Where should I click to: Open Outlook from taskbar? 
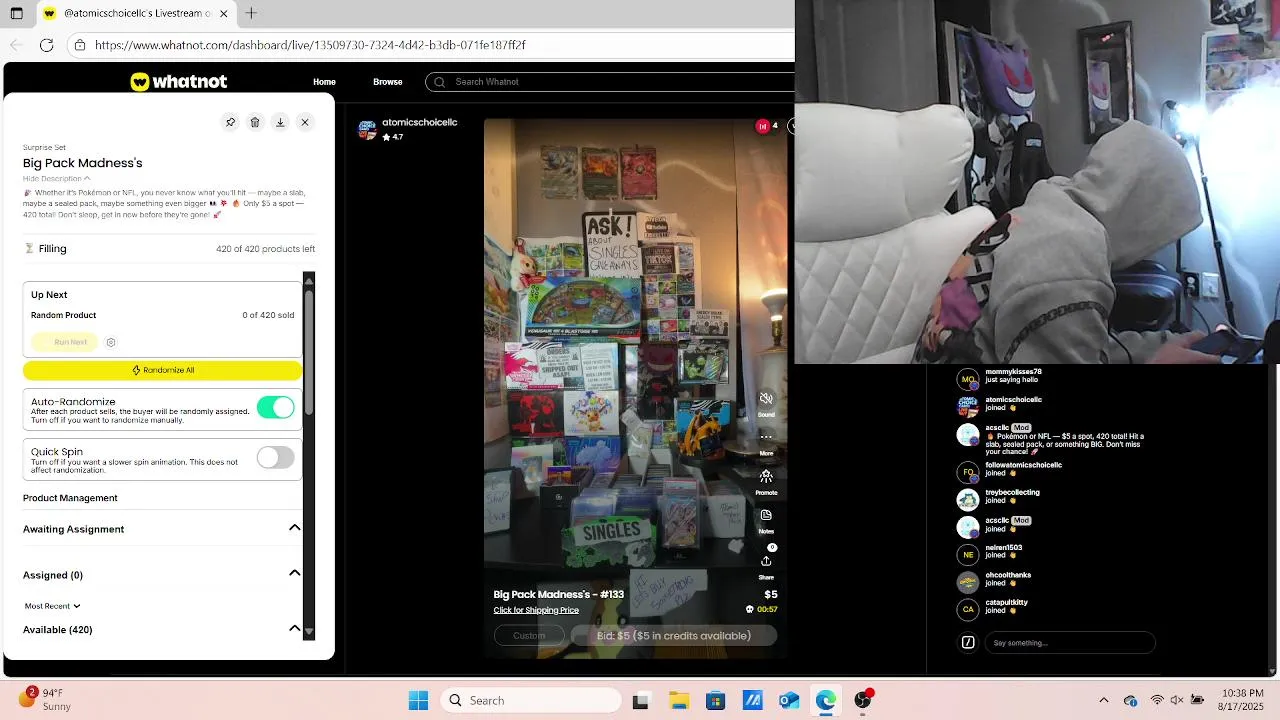click(789, 701)
